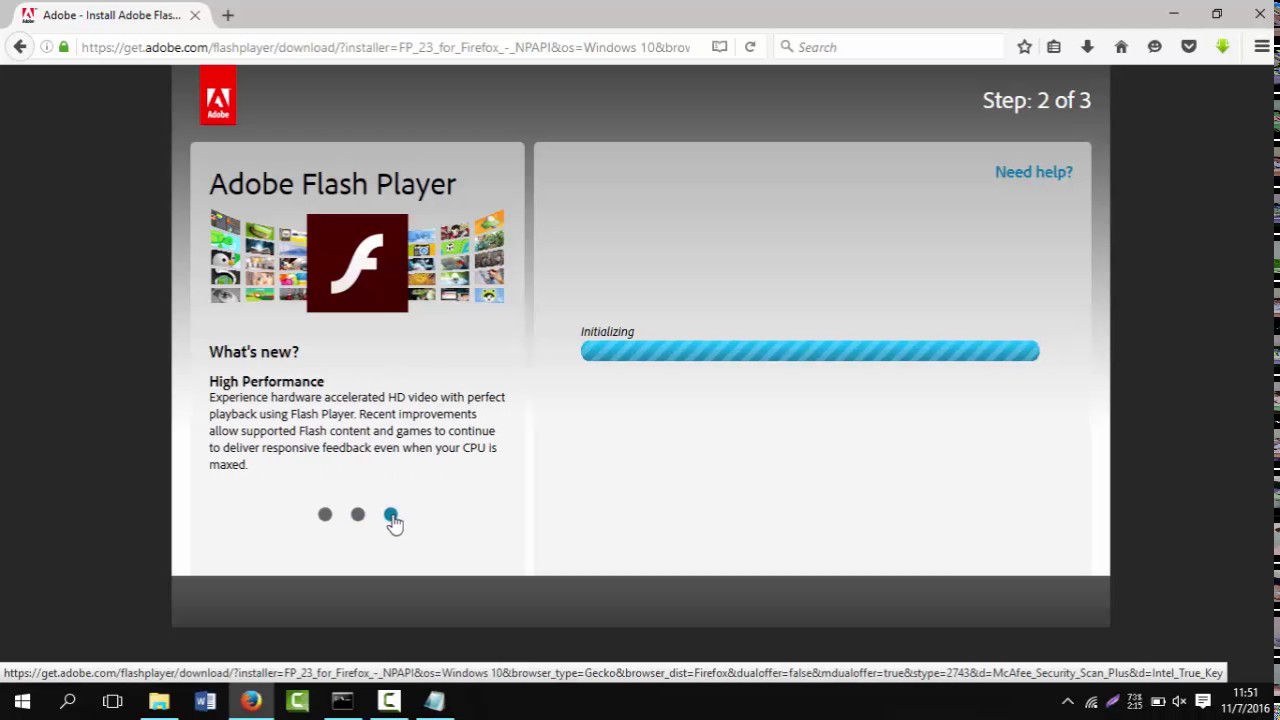Open the first green Camtasia taskbar icon
The width and height of the screenshot is (1280, 720).
297,701
